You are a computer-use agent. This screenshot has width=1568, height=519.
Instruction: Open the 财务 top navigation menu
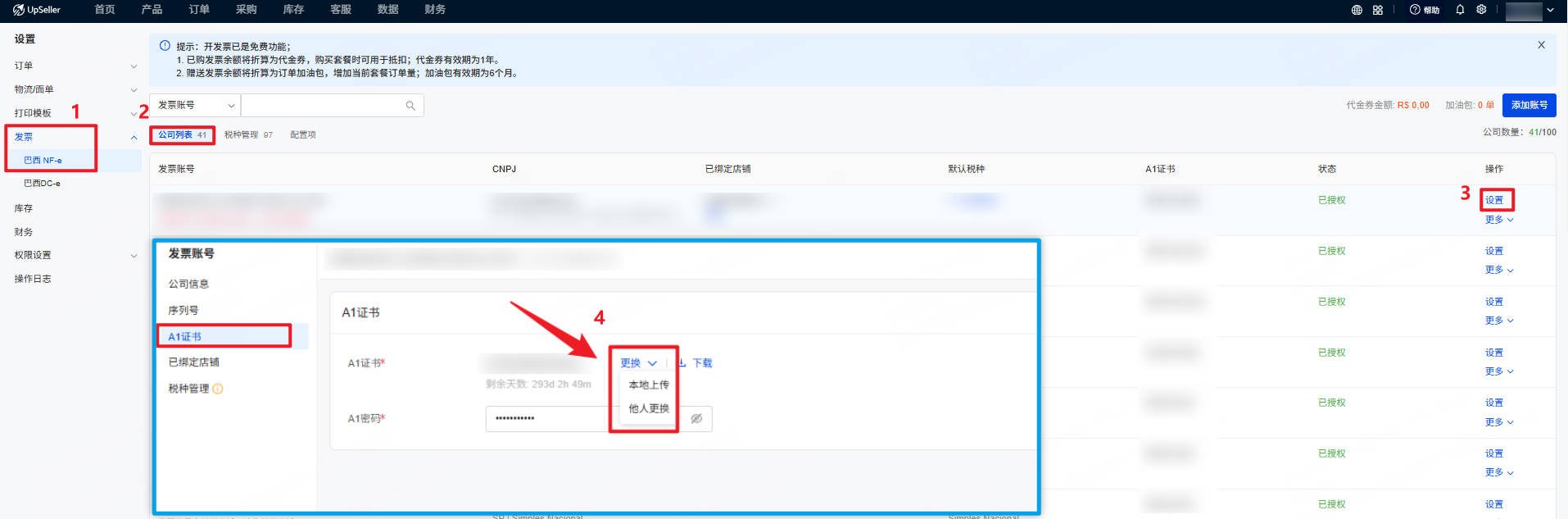435,10
